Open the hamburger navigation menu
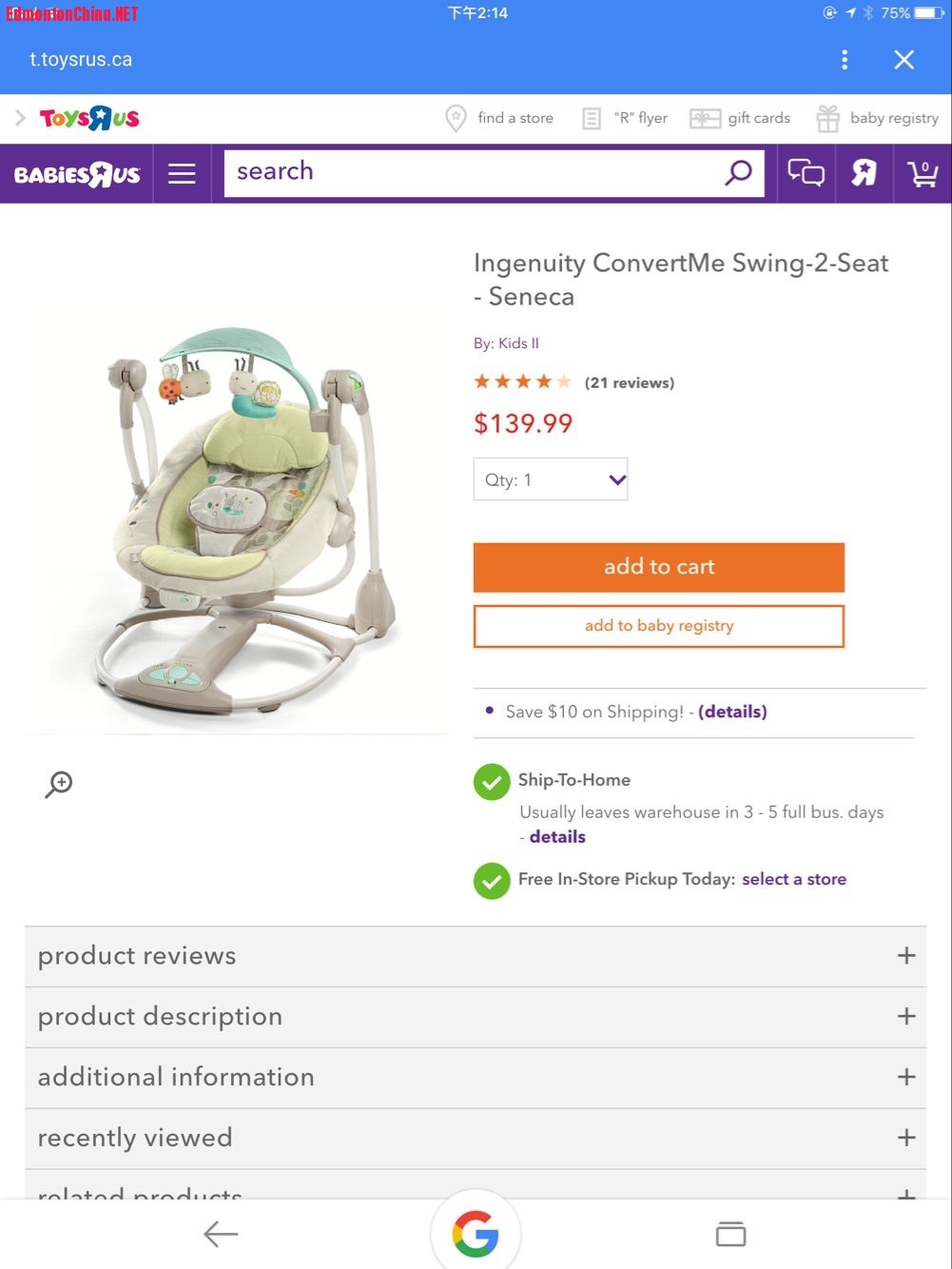 tap(182, 173)
